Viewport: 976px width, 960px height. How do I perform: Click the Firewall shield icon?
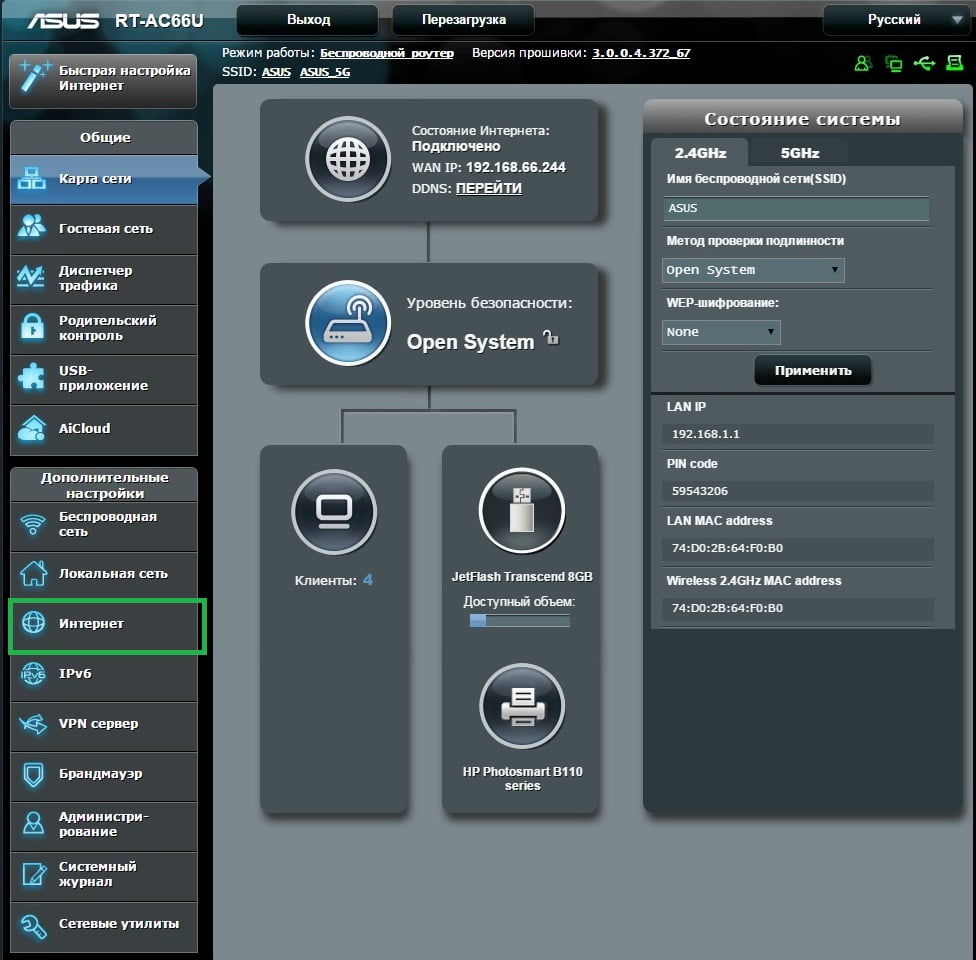[34, 774]
